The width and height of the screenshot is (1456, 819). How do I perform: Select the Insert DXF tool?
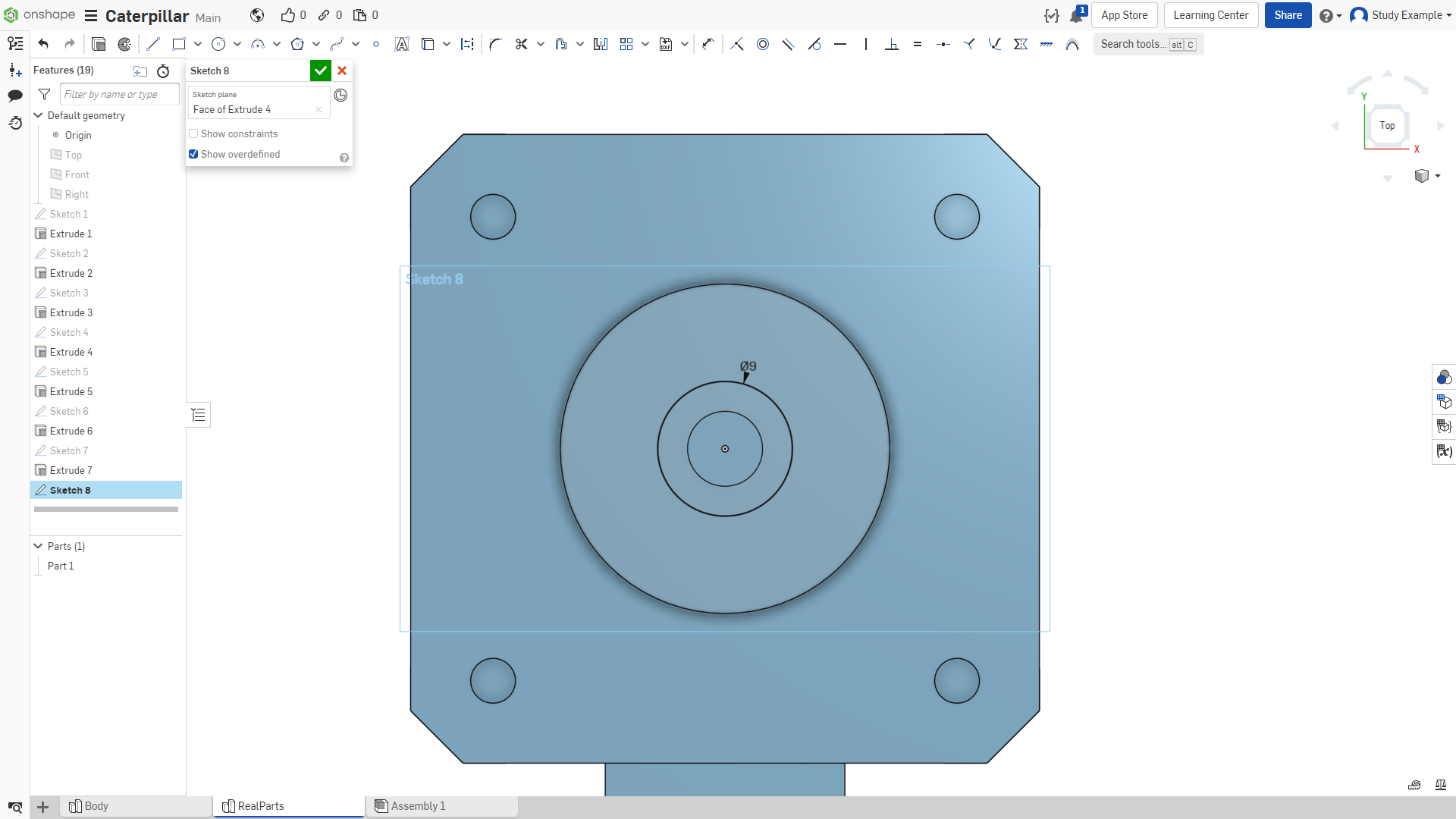coord(666,44)
